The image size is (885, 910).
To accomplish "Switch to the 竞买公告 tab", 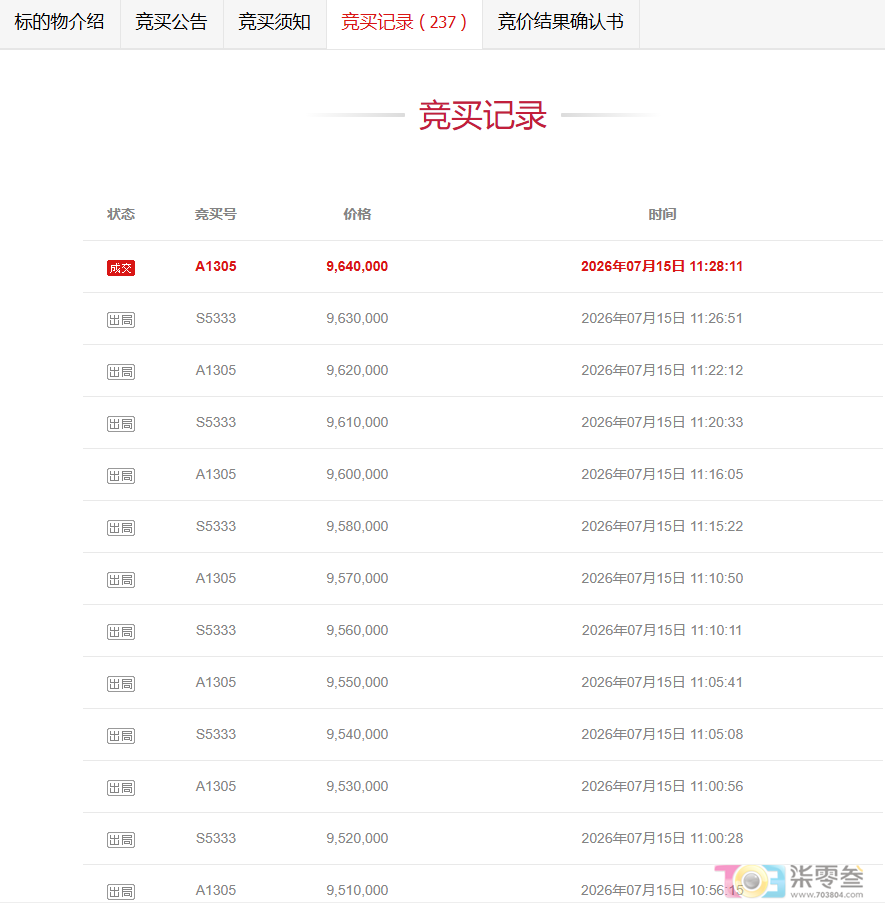I will [x=172, y=23].
